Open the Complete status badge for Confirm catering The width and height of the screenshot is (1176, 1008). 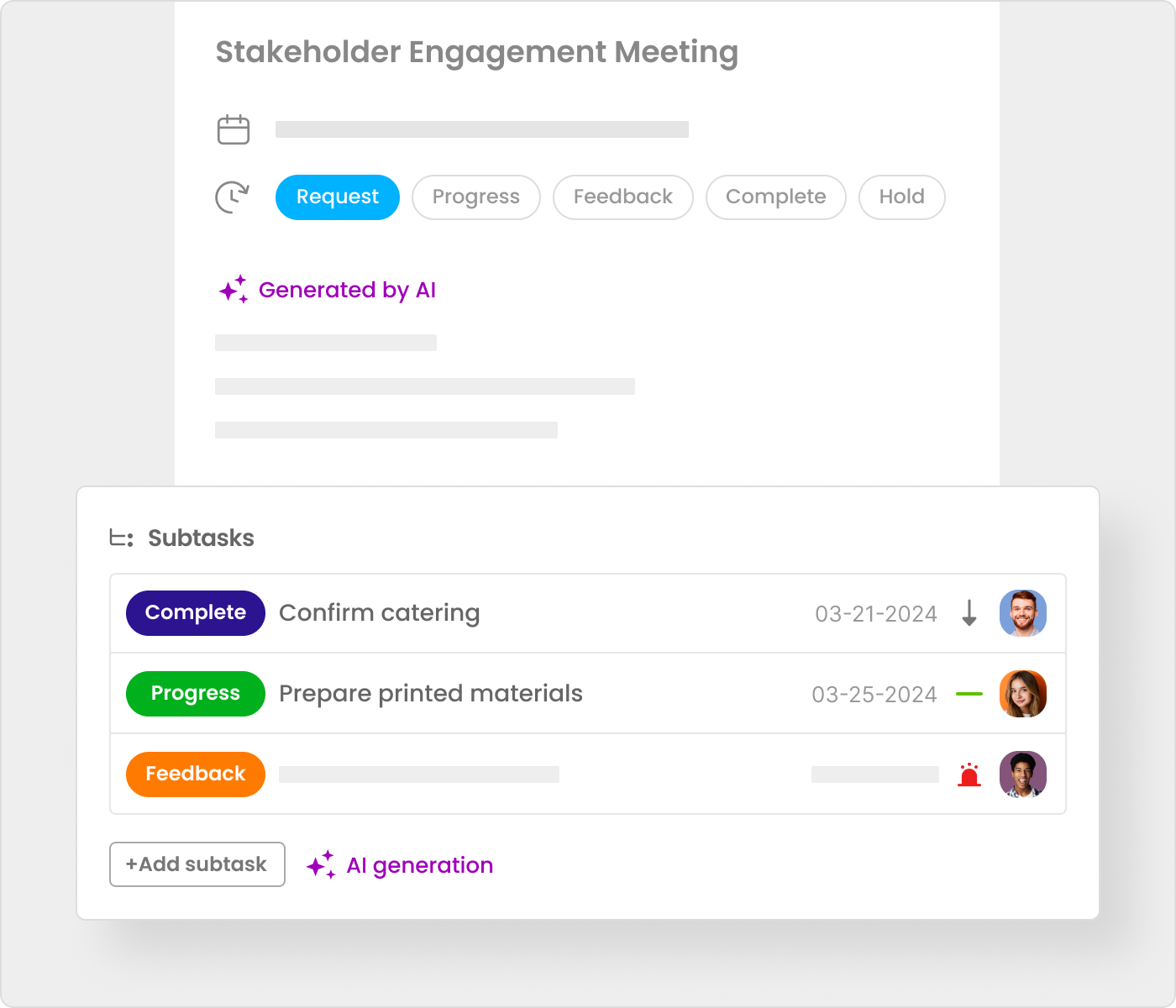tap(196, 613)
